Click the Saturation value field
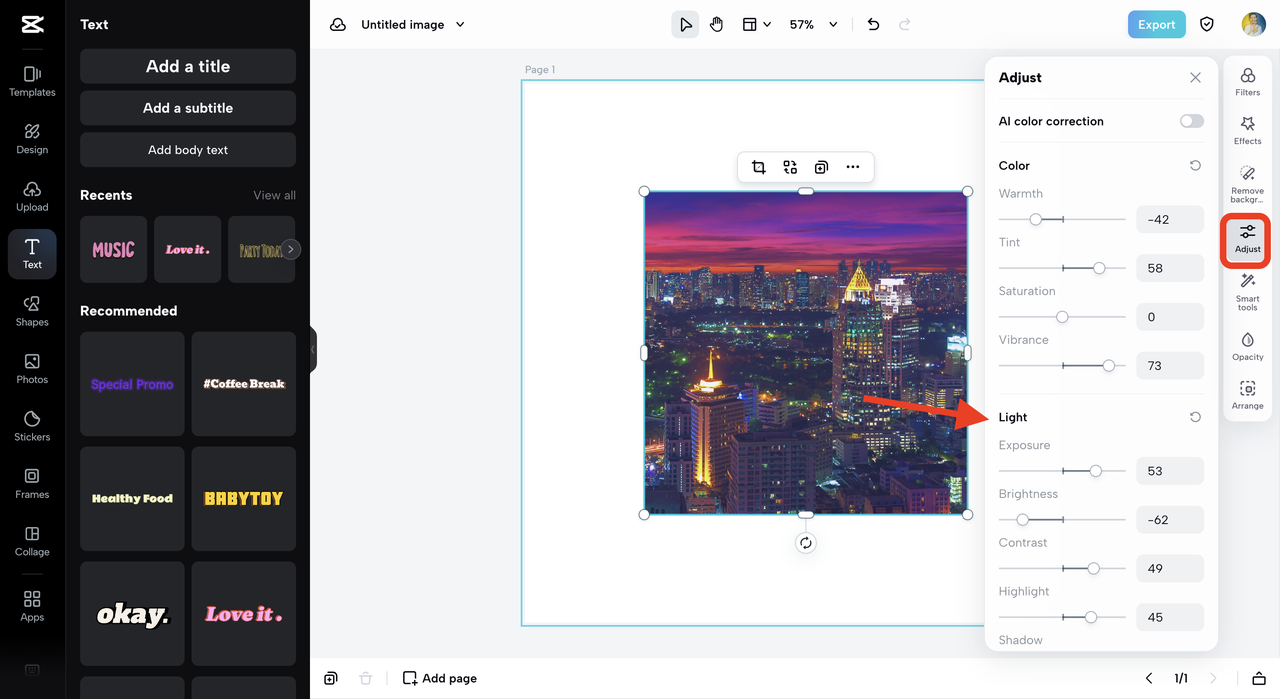This screenshot has width=1280, height=699. pos(1170,317)
